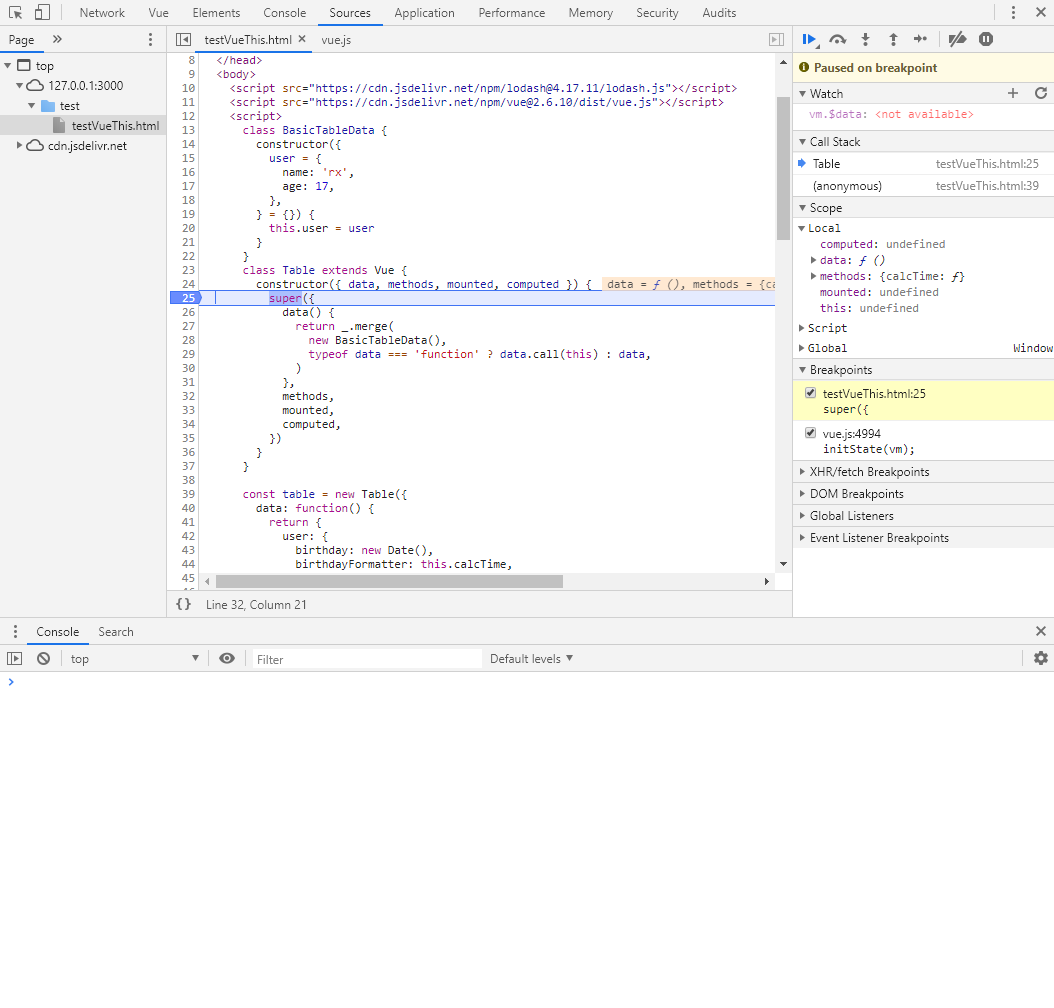1054x1008 pixels.
Task: Hide the debugger sidebar pane
Action: click(x=776, y=40)
